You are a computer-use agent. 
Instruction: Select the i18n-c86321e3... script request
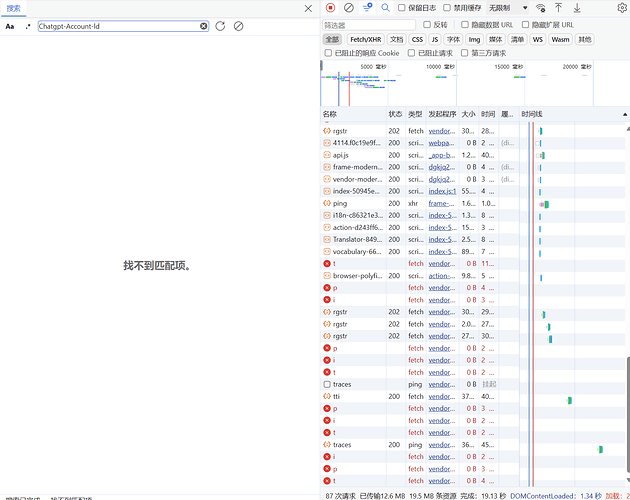pos(420,215)
